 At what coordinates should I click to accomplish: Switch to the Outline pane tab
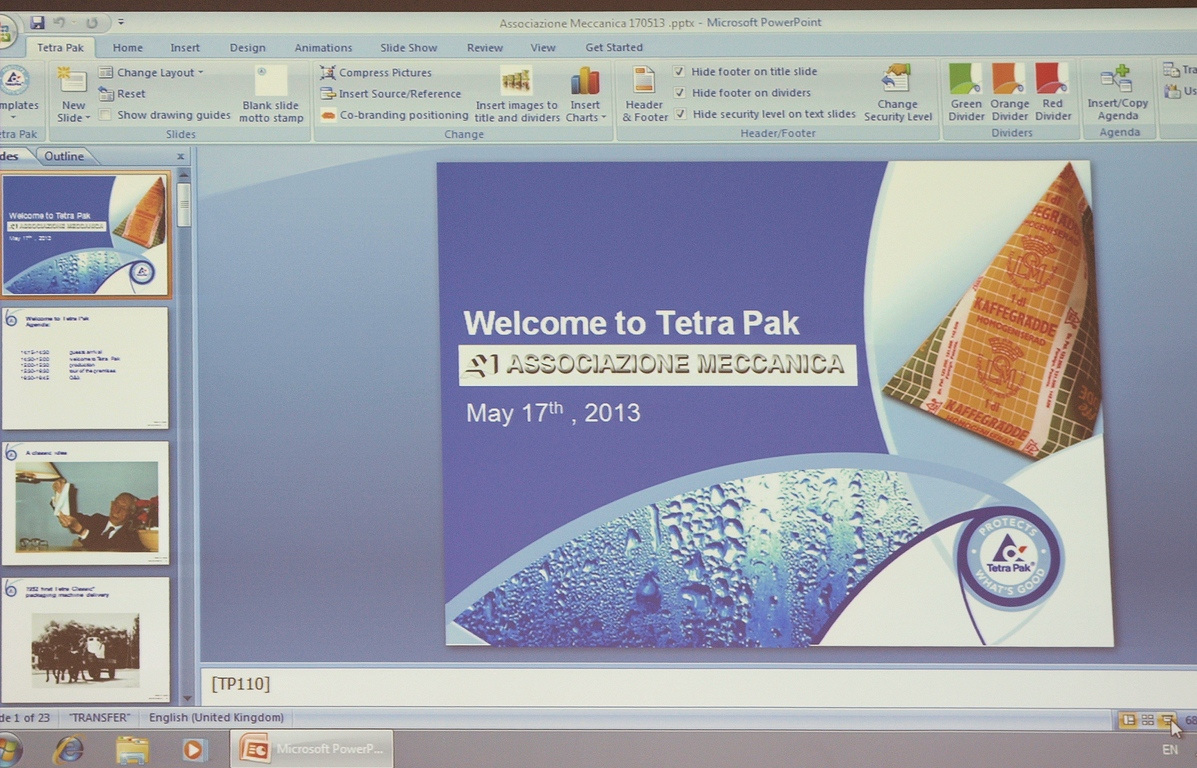[64, 156]
